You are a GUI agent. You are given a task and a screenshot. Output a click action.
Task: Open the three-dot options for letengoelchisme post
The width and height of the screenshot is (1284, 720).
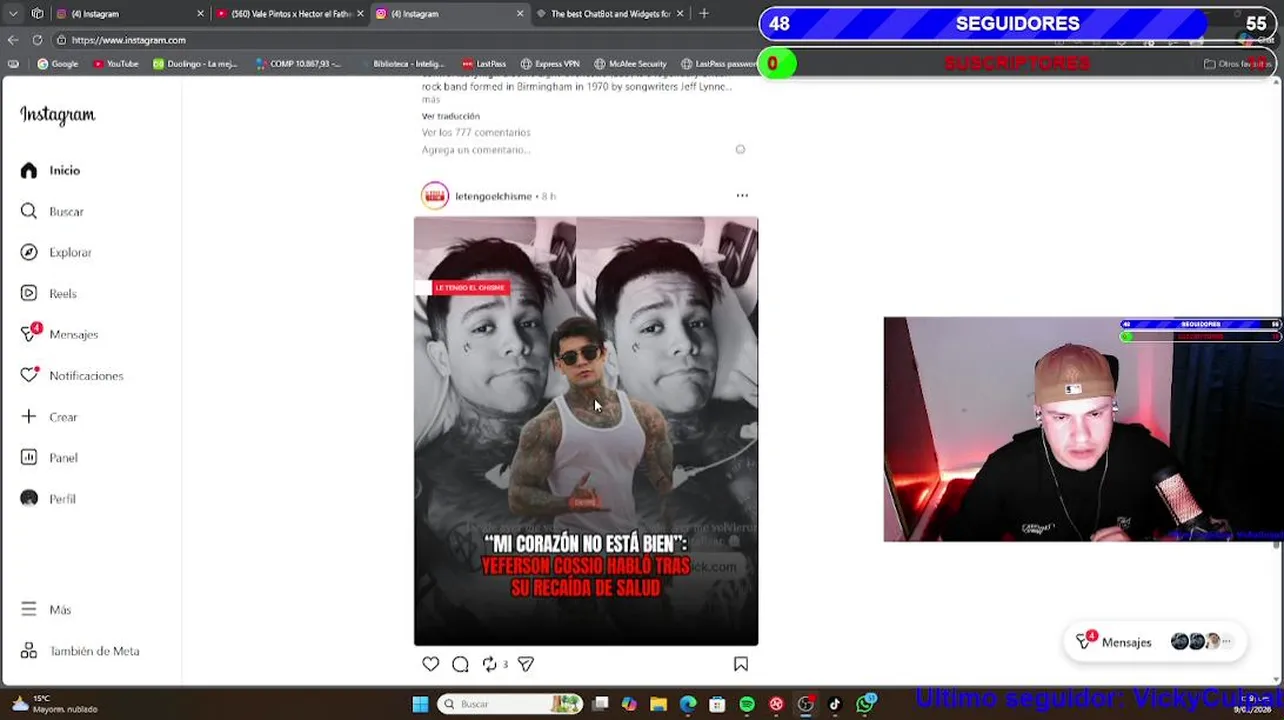point(742,196)
